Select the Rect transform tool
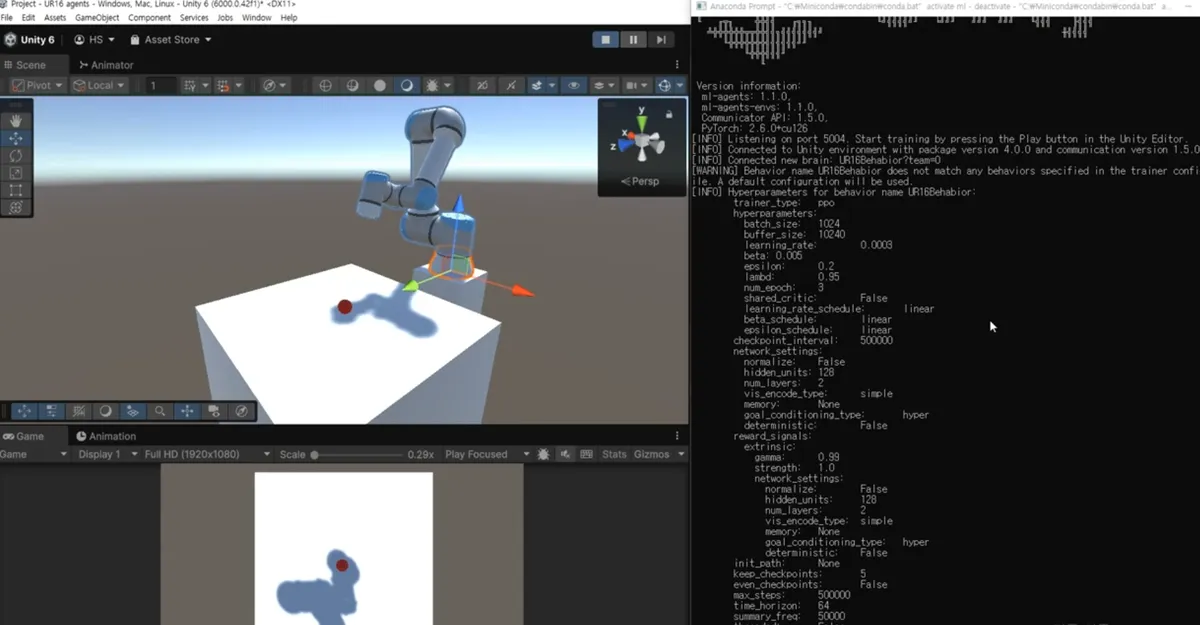Image resolution: width=1200 pixels, height=625 pixels. click(16, 190)
